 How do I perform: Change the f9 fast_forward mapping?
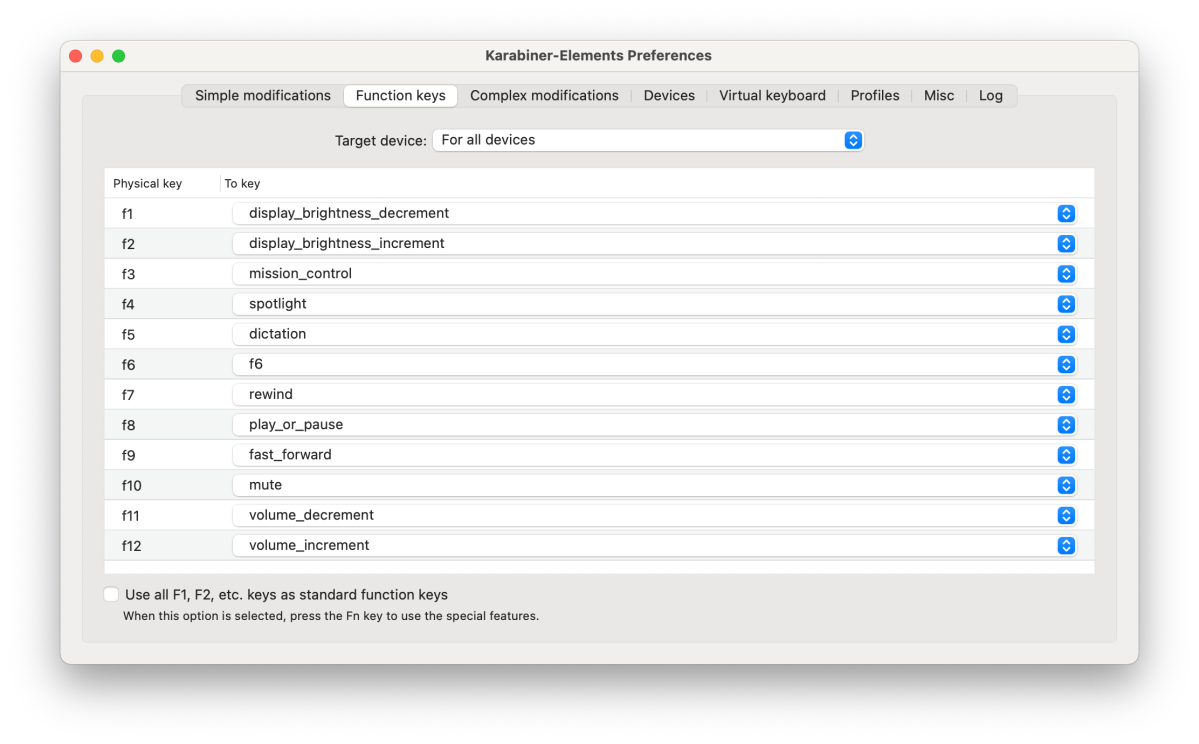[x=655, y=455]
